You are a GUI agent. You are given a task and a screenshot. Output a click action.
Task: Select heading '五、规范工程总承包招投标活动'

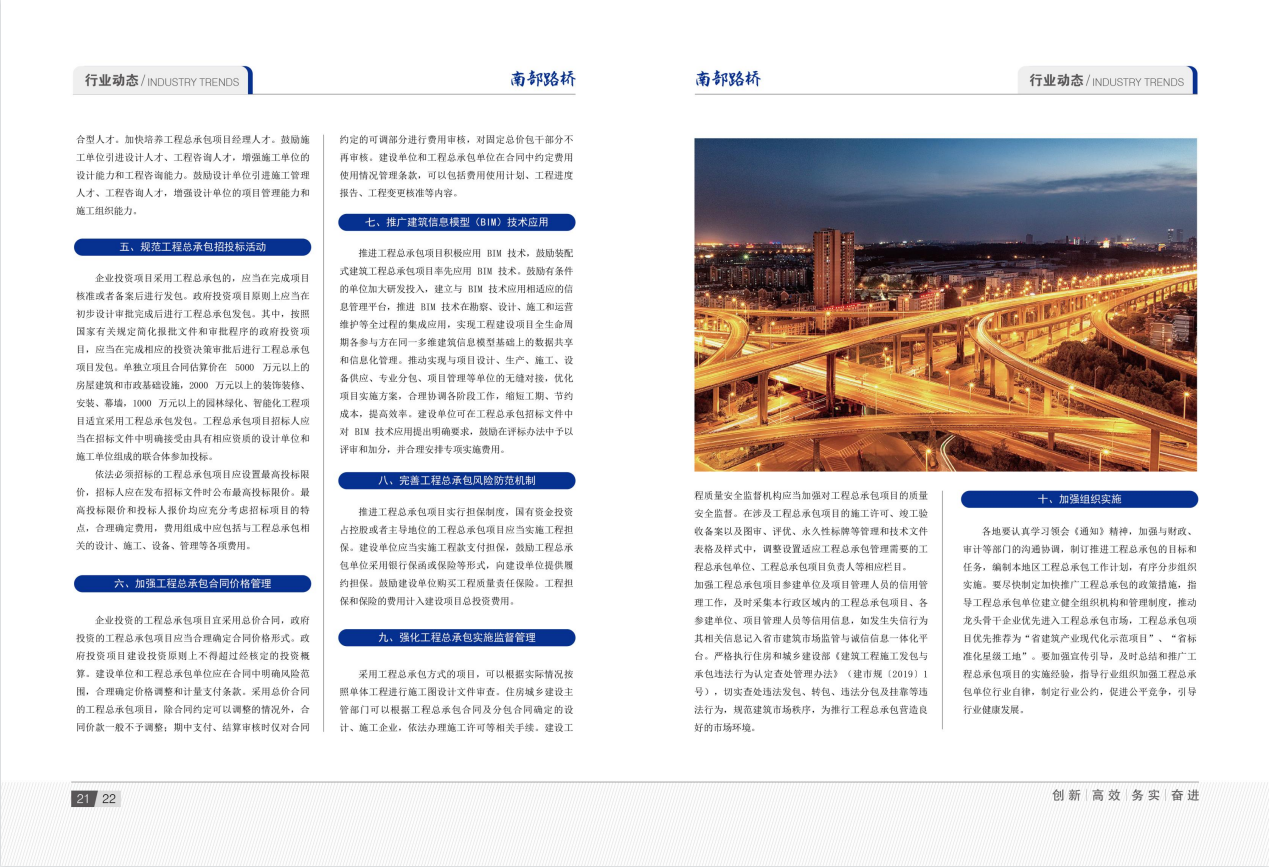pyautogui.click(x=192, y=247)
